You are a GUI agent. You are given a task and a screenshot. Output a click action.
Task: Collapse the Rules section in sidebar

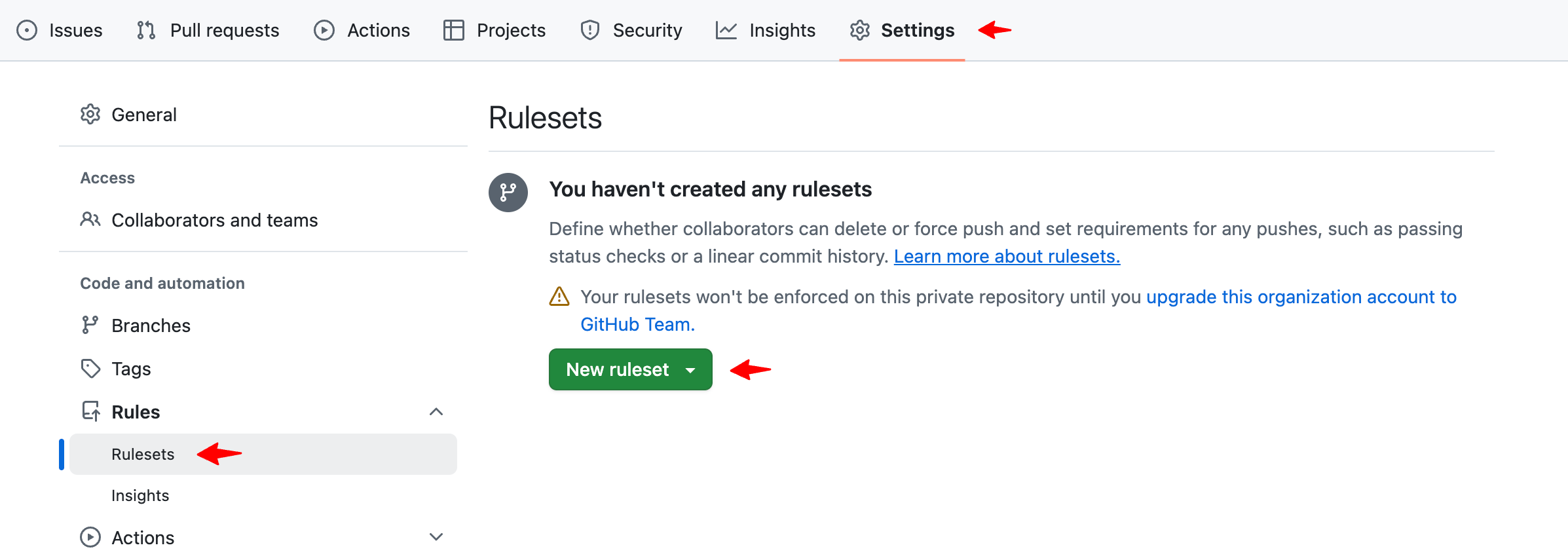point(436,412)
